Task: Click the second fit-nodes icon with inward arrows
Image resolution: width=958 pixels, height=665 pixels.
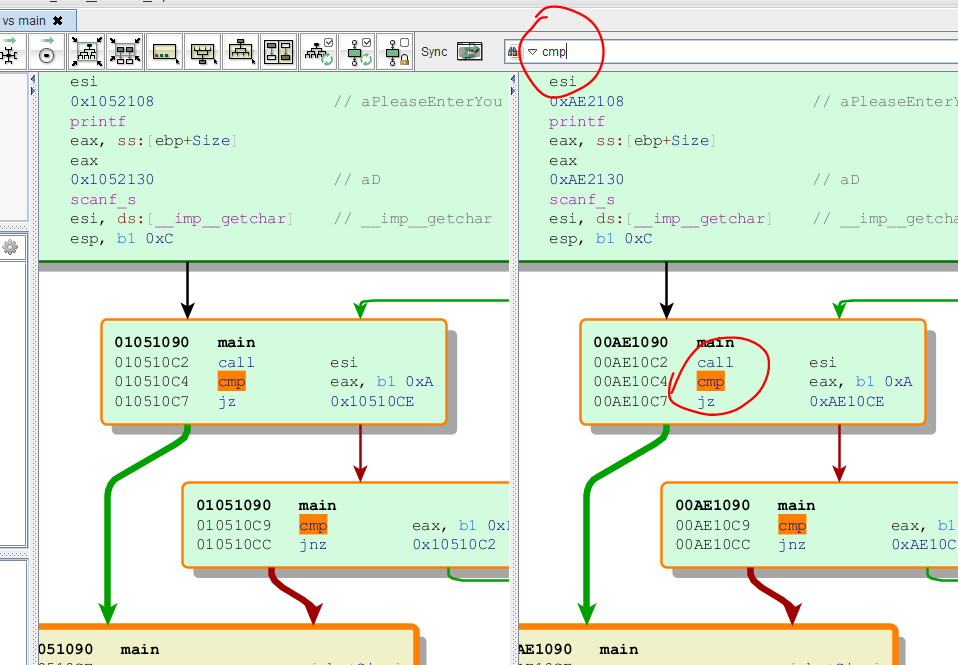Action: tap(125, 52)
